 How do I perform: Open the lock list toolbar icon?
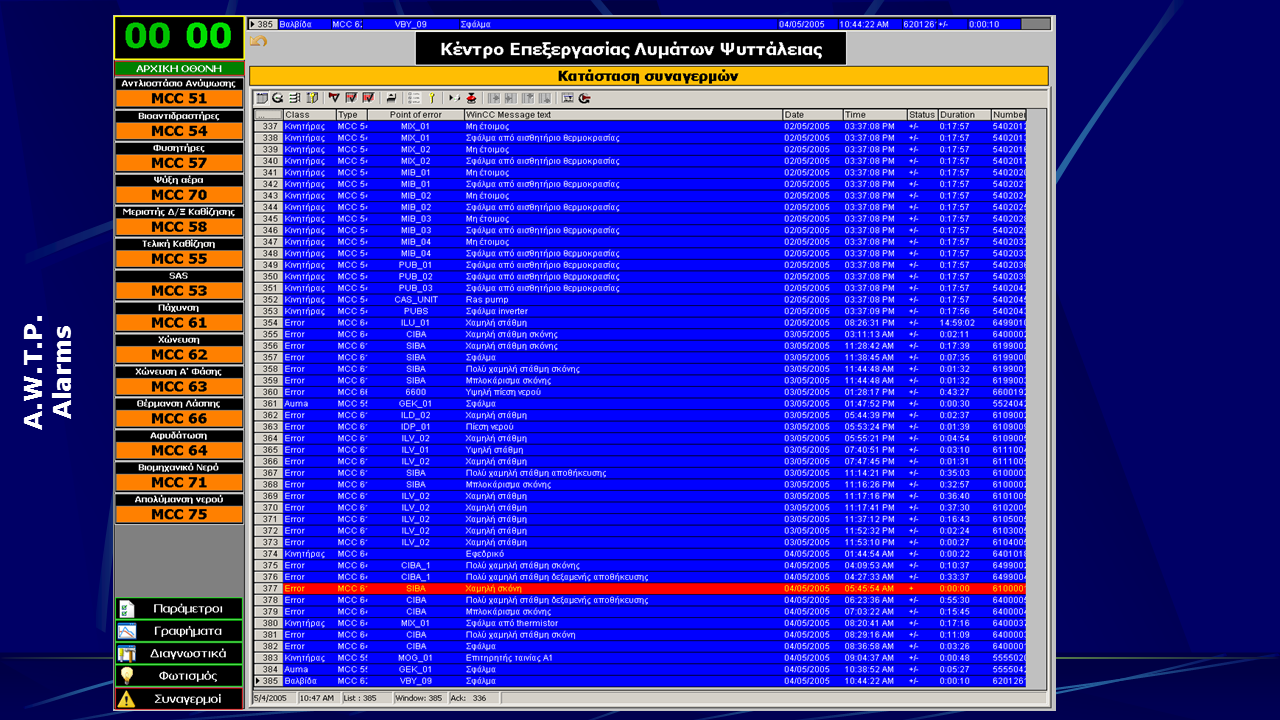[x=312, y=98]
